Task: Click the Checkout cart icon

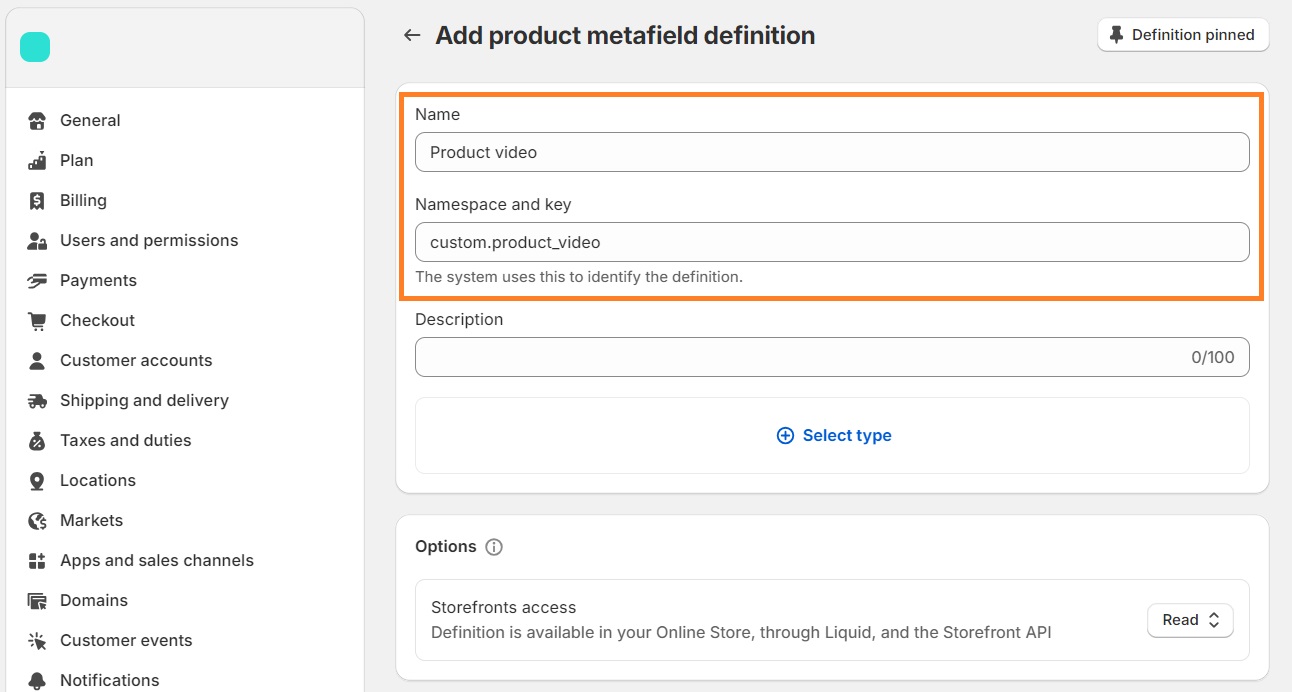Action: [37, 321]
